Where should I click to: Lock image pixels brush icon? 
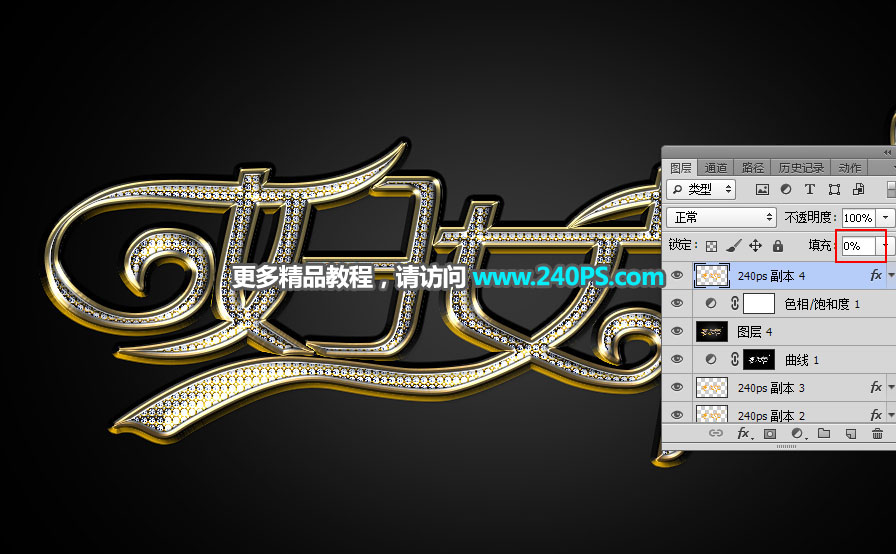click(734, 246)
